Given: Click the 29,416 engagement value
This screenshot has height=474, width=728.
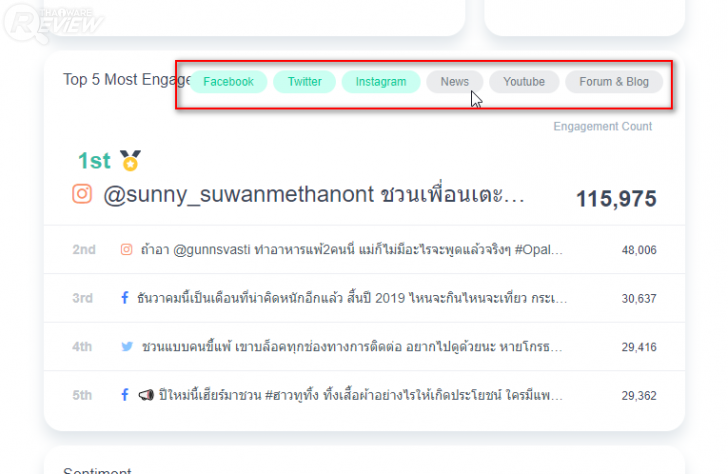Looking at the screenshot, I should coord(639,347).
